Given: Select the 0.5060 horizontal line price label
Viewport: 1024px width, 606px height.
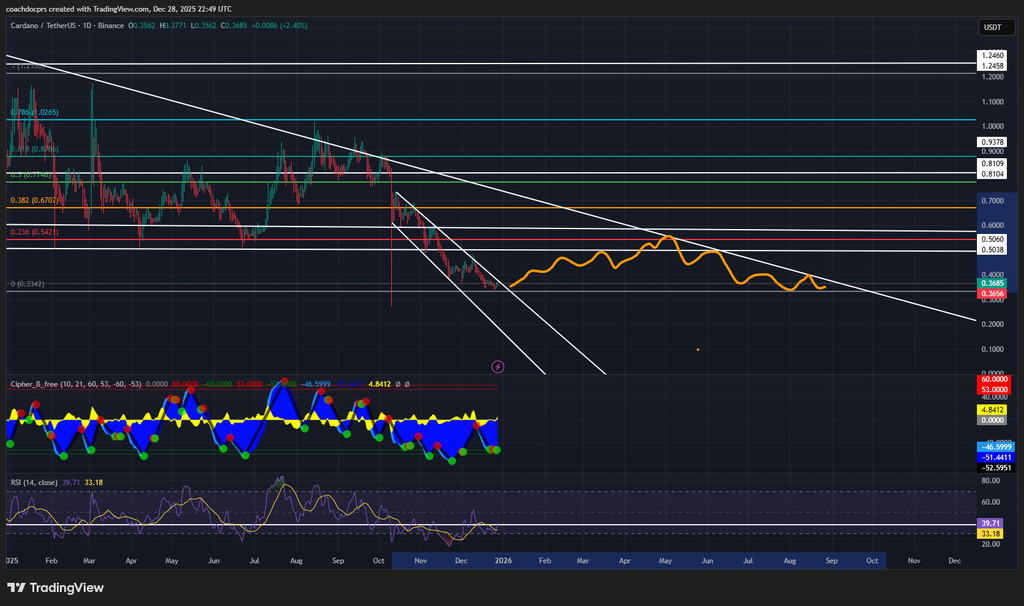Looking at the screenshot, I should (992, 240).
